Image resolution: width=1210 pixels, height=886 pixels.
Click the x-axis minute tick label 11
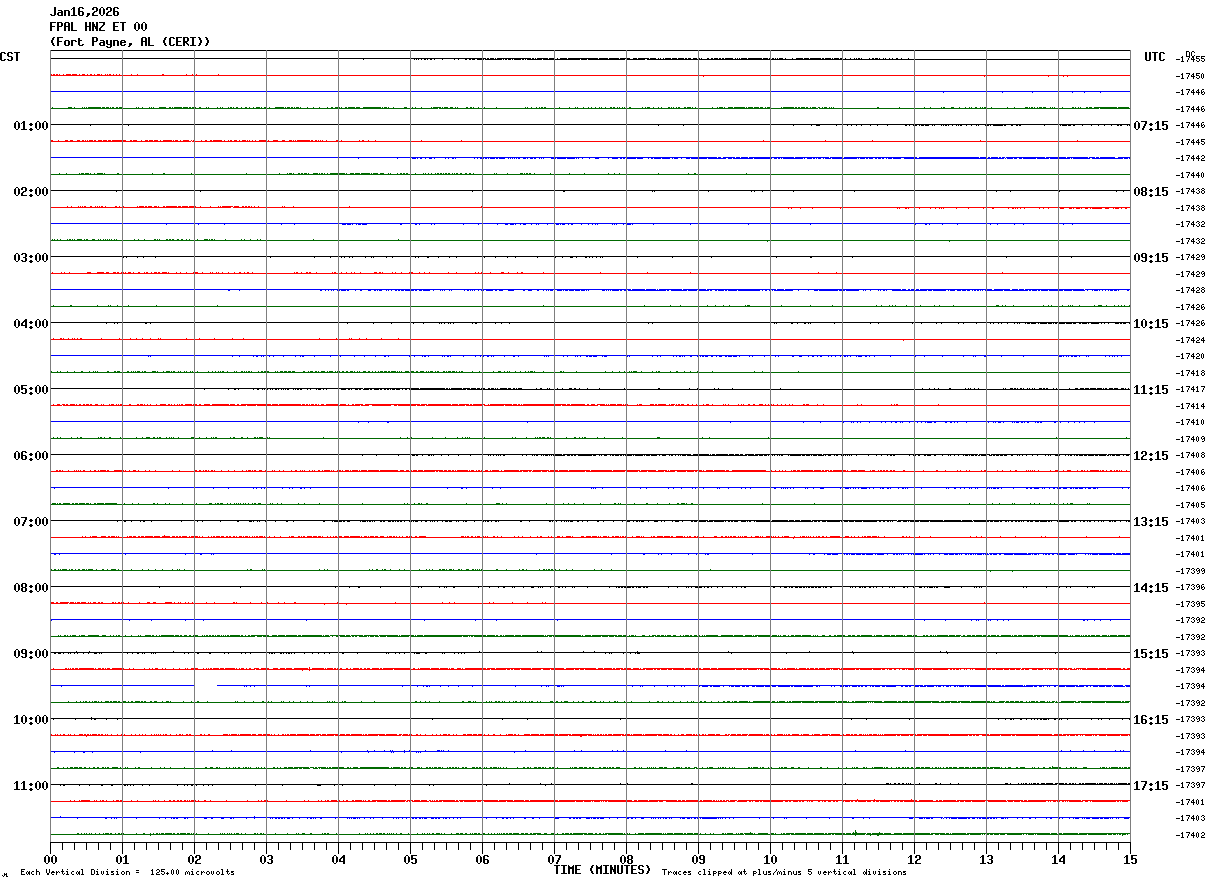tap(842, 859)
